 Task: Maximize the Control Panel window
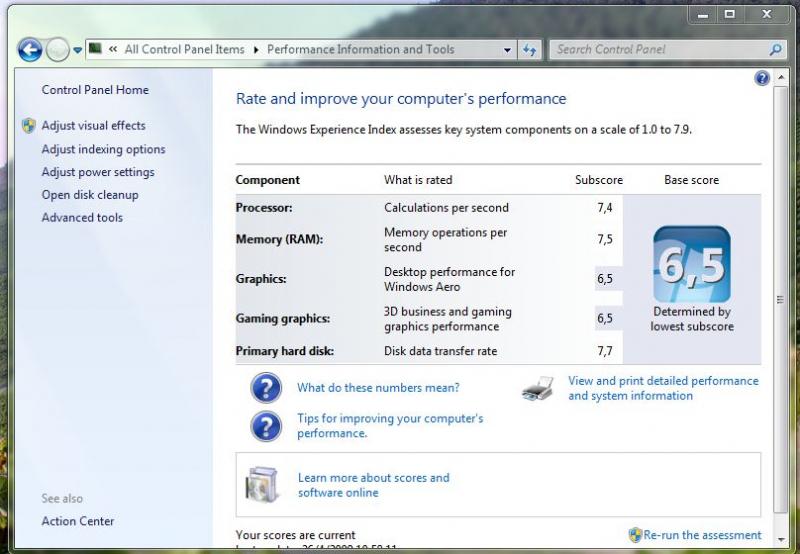[730, 15]
